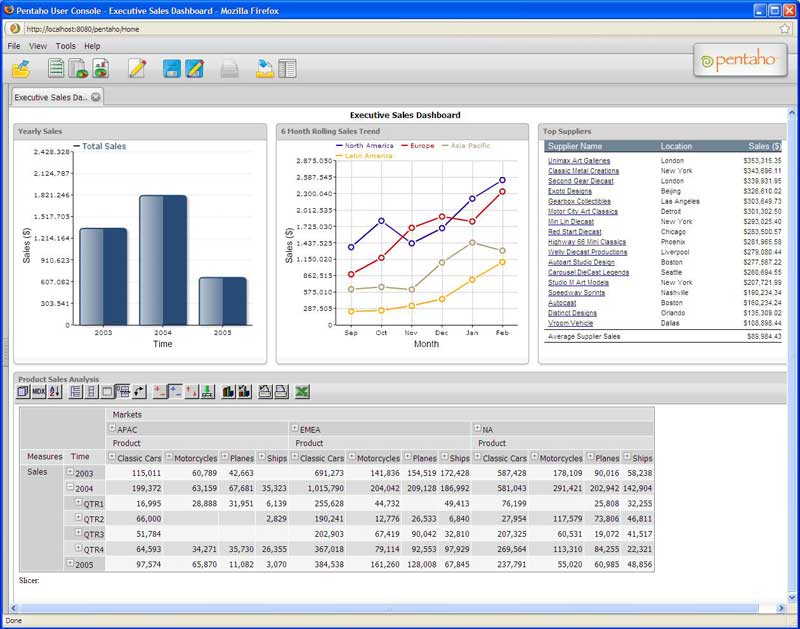Screen dimensions: 800x629
Task: Click the New Report document icon
Action: click(x=56, y=68)
